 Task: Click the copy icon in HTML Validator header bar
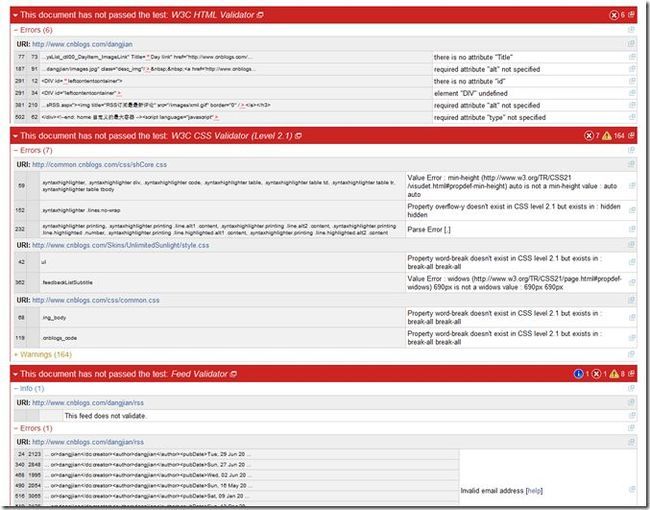click(631, 15)
